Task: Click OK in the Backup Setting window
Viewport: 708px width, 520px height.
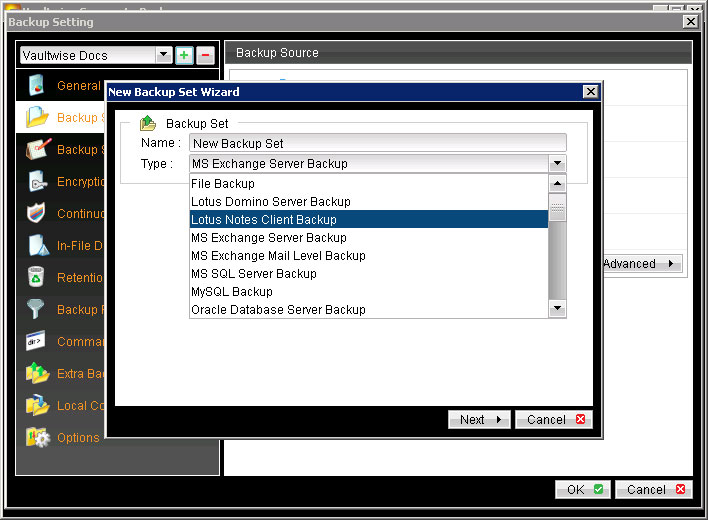Action: (x=583, y=489)
